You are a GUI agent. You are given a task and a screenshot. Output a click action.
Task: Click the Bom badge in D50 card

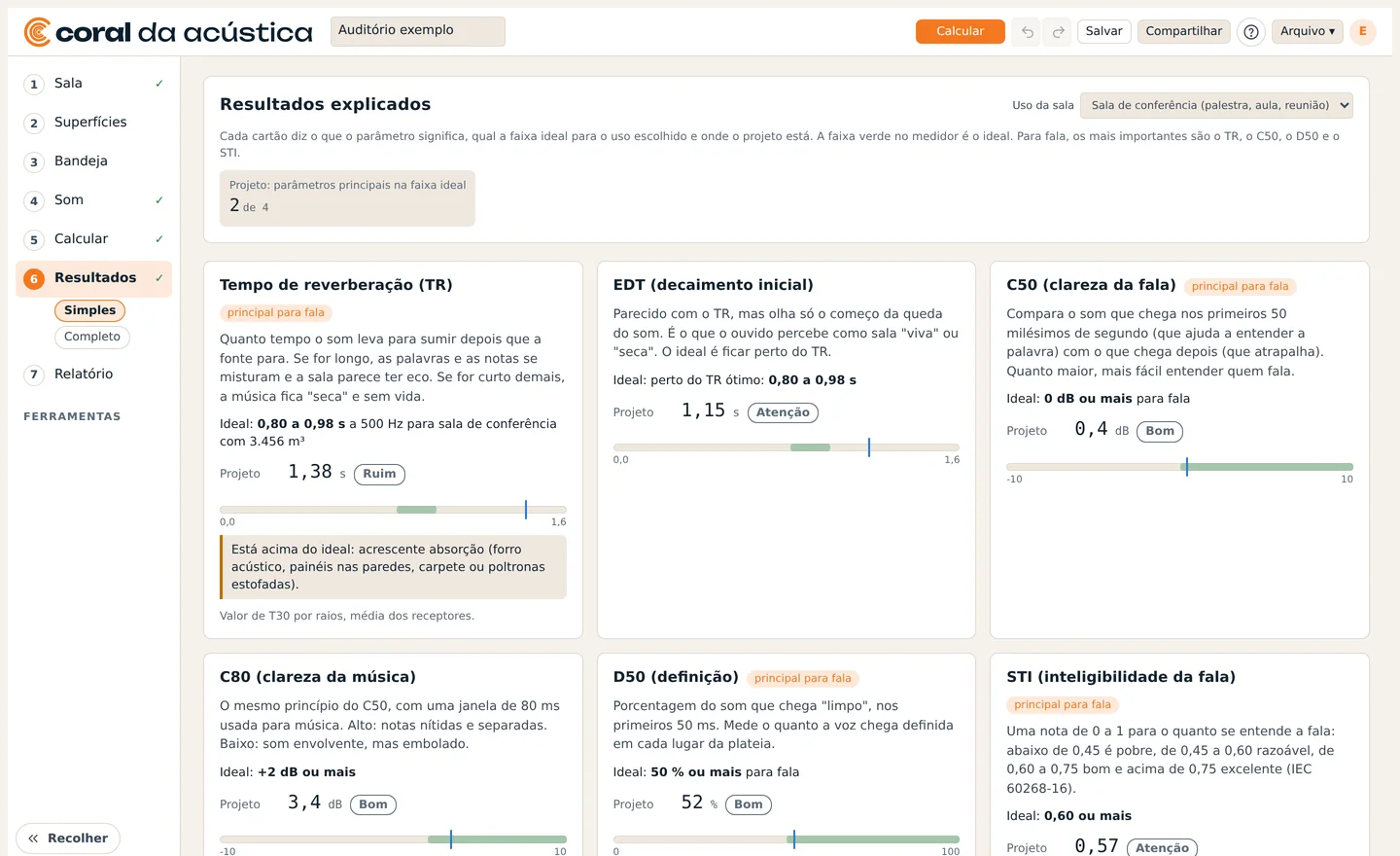(749, 804)
